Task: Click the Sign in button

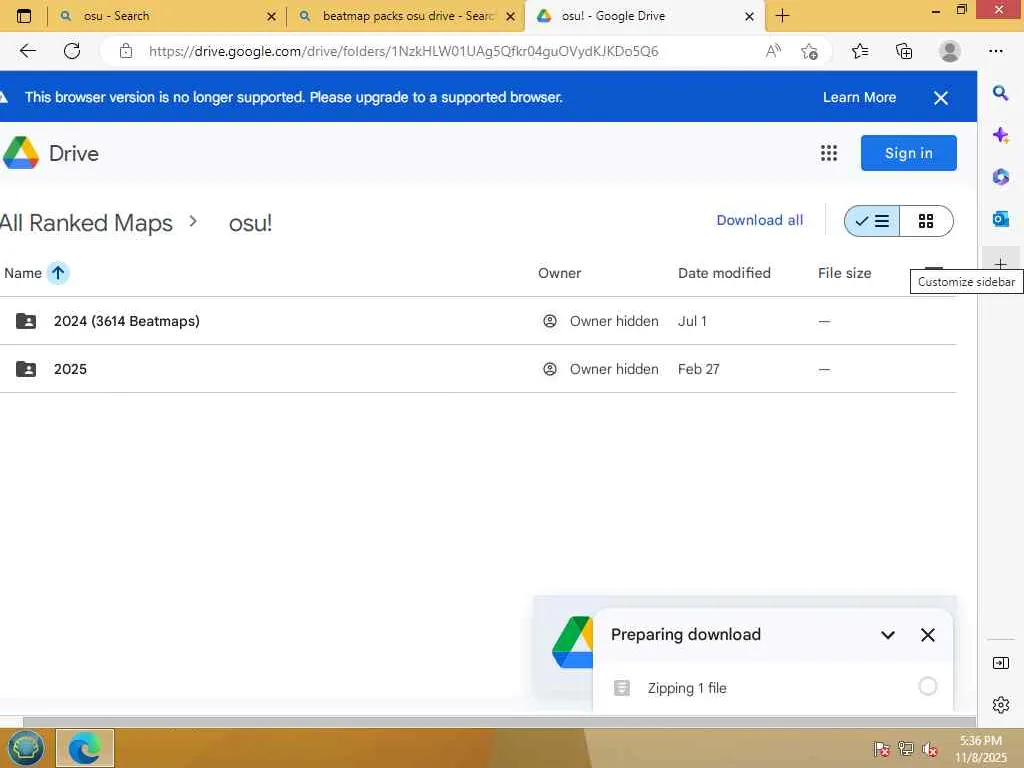Action: coord(908,153)
